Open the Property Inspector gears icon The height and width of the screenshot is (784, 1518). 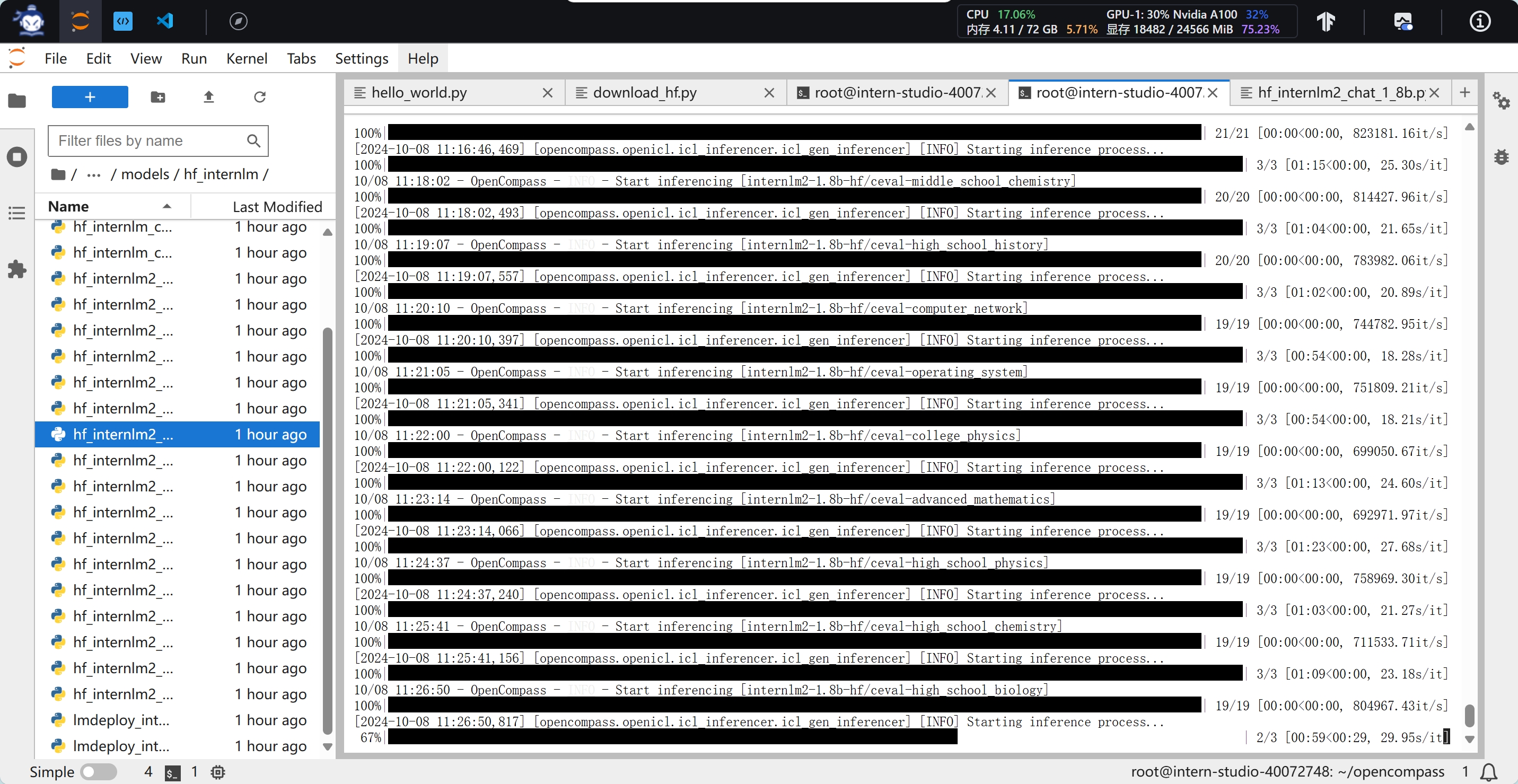[1501, 100]
